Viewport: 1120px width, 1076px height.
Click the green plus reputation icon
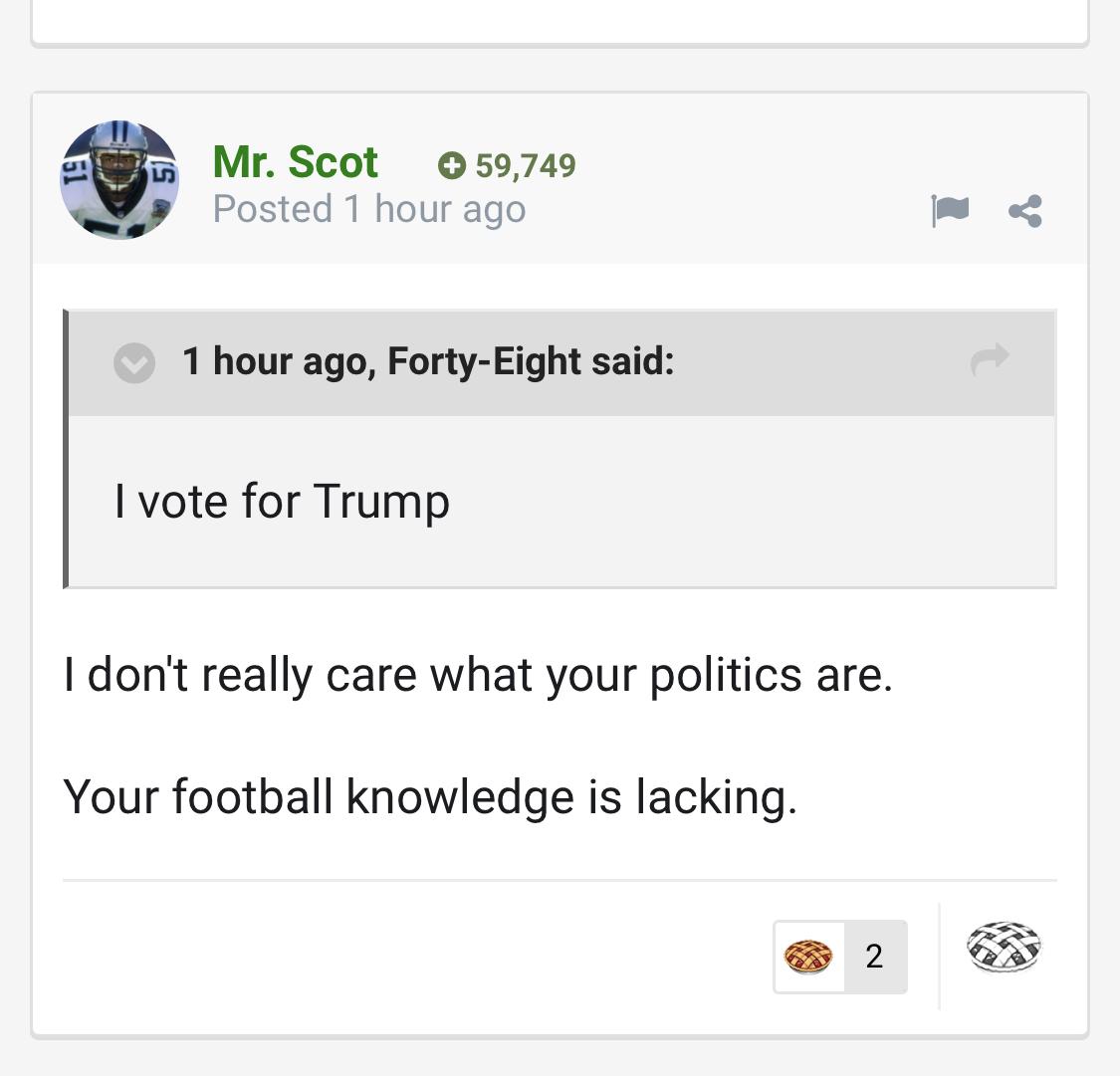click(451, 165)
